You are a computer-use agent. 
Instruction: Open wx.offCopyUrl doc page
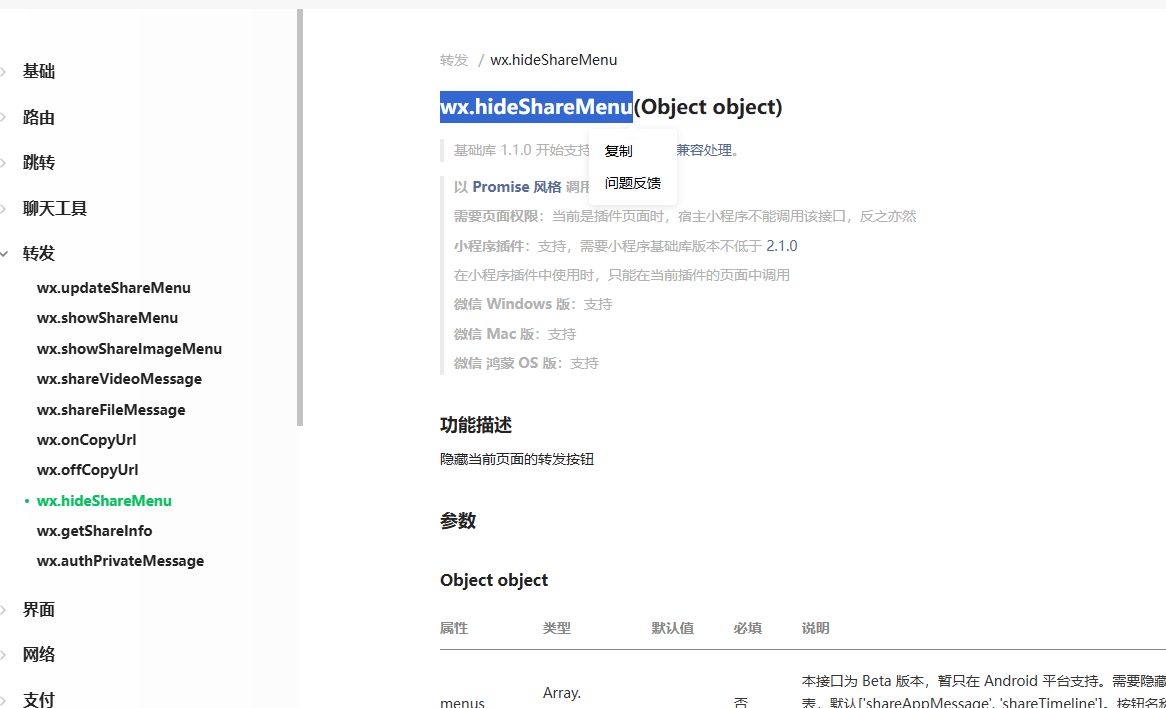88,470
